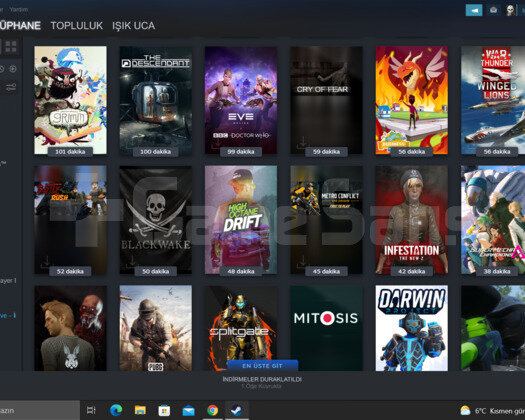Select the EVE Online Doctor Who cover

pyautogui.click(x=241, y=100)
